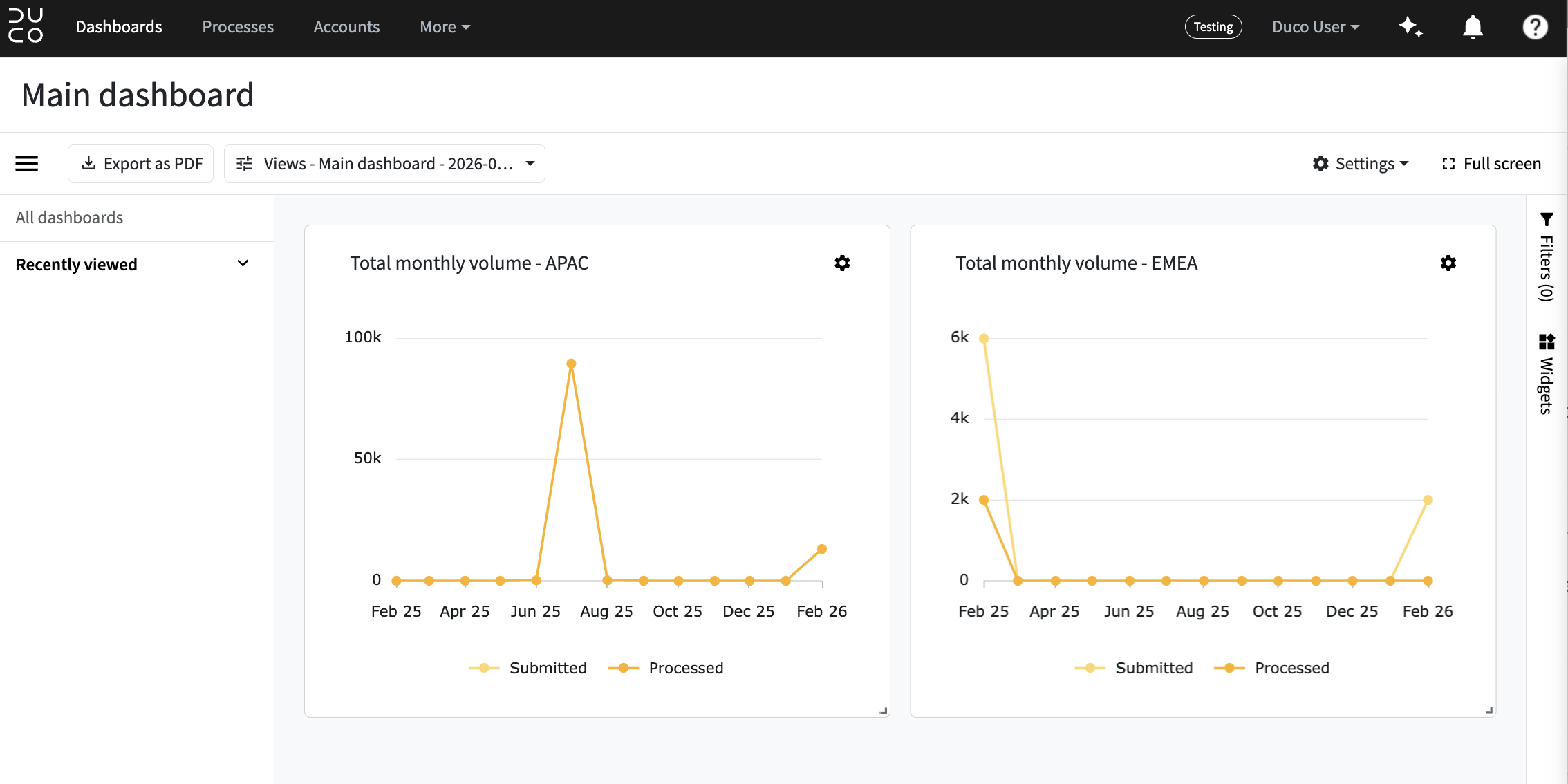Open APAC widget gear settings
This screenshot has width=1568, height=784.
(x=842, y=263)
